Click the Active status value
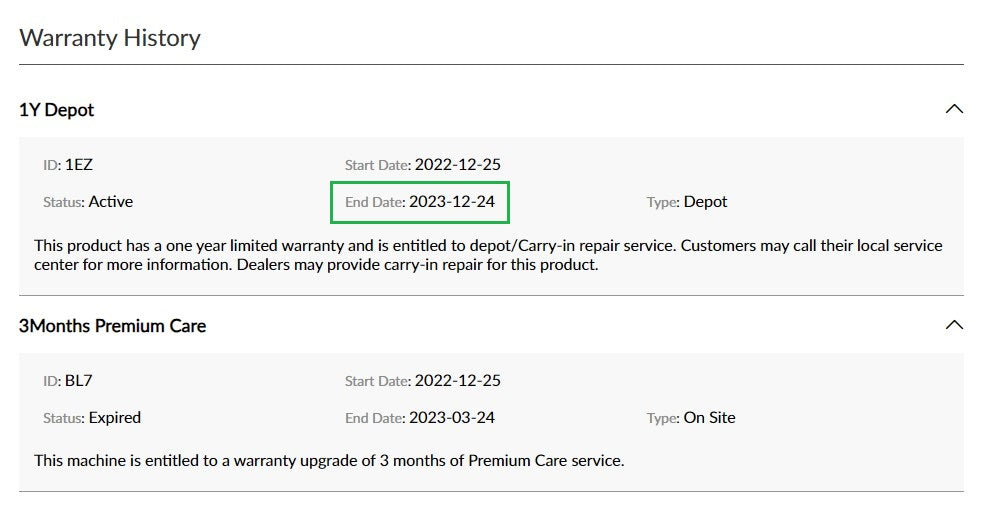990x513 pixels. (x=111, y=202)
